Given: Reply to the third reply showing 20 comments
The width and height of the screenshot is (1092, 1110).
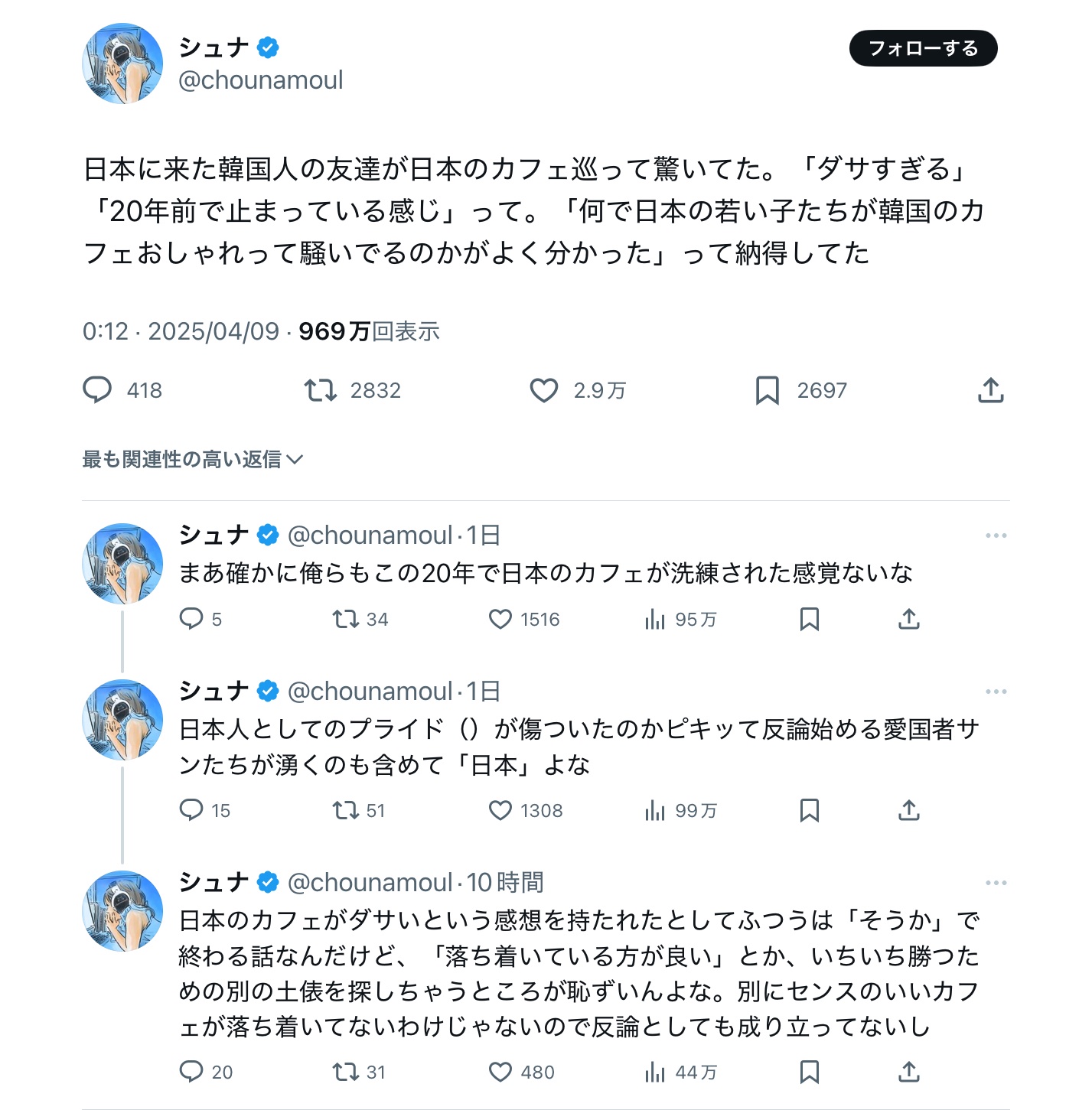Looking at the screenshot, I should coord(206,1072).
